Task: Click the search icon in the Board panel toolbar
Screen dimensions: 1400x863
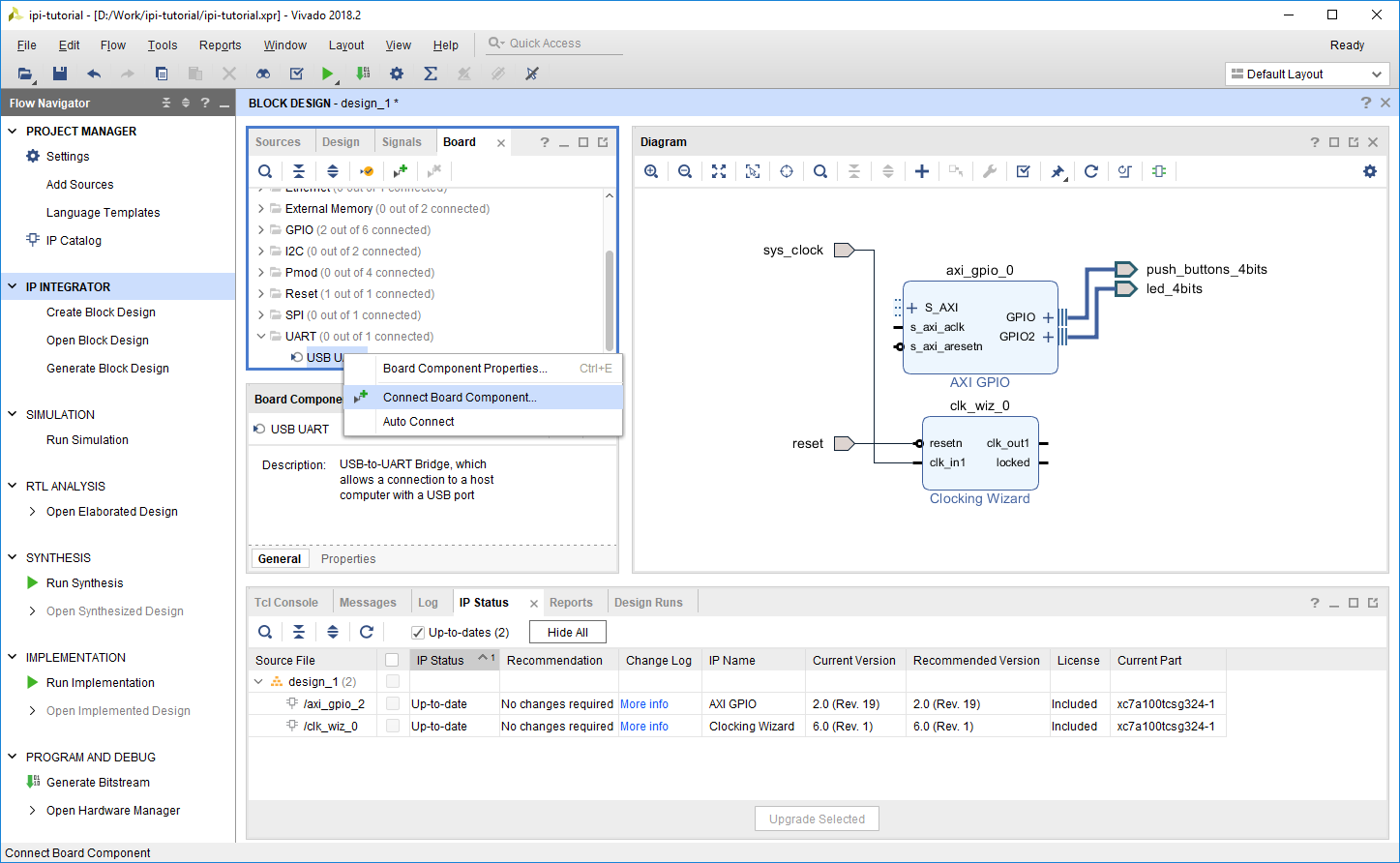Action: (x=265, y=171)
